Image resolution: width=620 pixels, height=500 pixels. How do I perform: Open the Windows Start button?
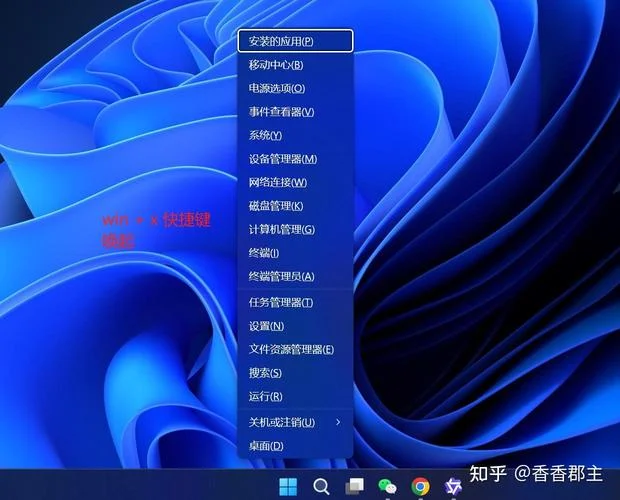tap(288, 486)
